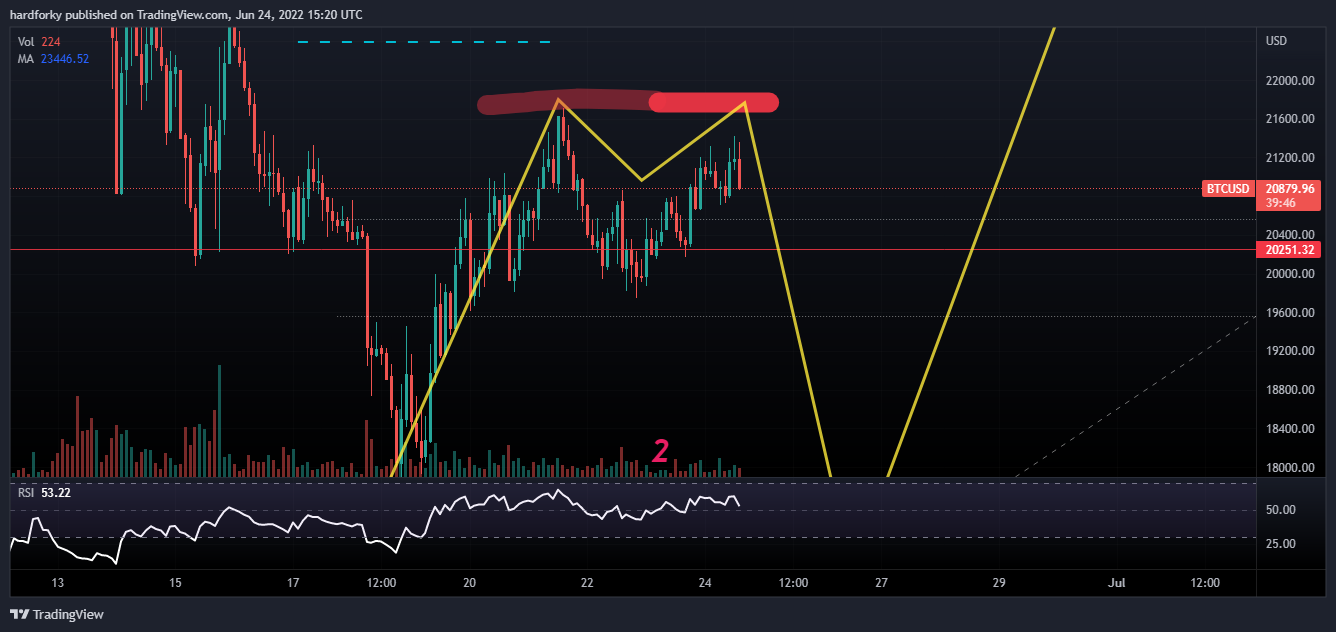Image resolution: width=1336 pixels, height=632 pixels.
Task: Click the 18400.00 price axis label
Action: tap(1291, 429)
